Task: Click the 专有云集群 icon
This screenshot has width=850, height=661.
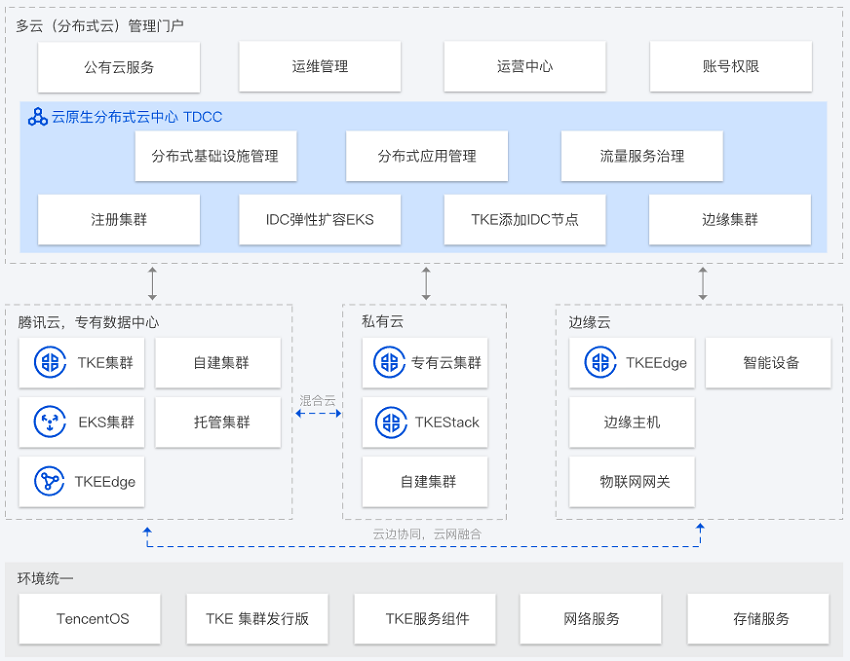Action: click(x=389, y=362)
